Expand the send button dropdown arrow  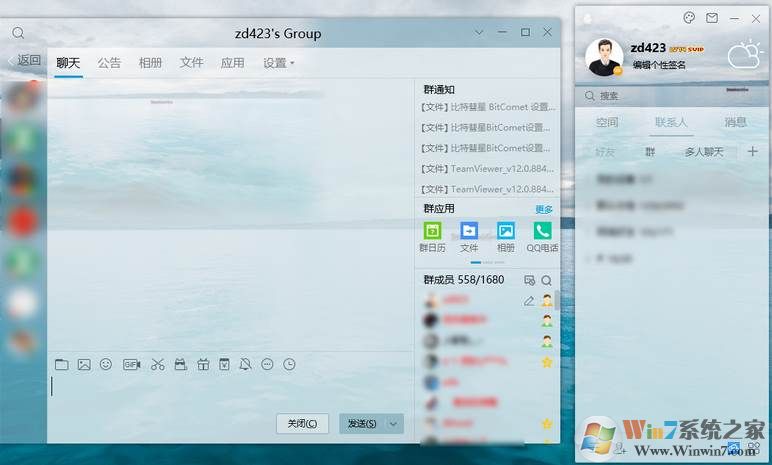click(393, 423)
